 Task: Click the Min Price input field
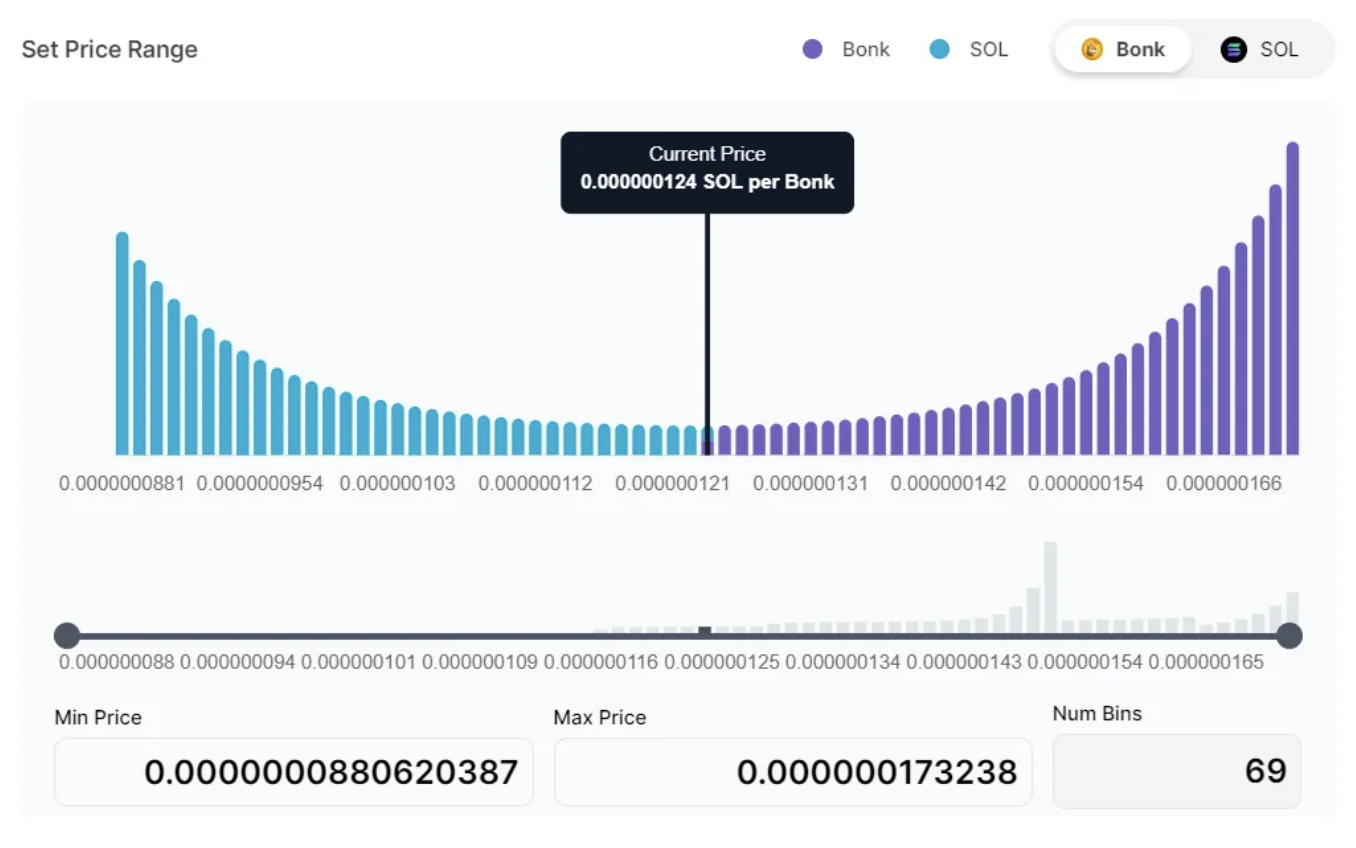[293, 772]
